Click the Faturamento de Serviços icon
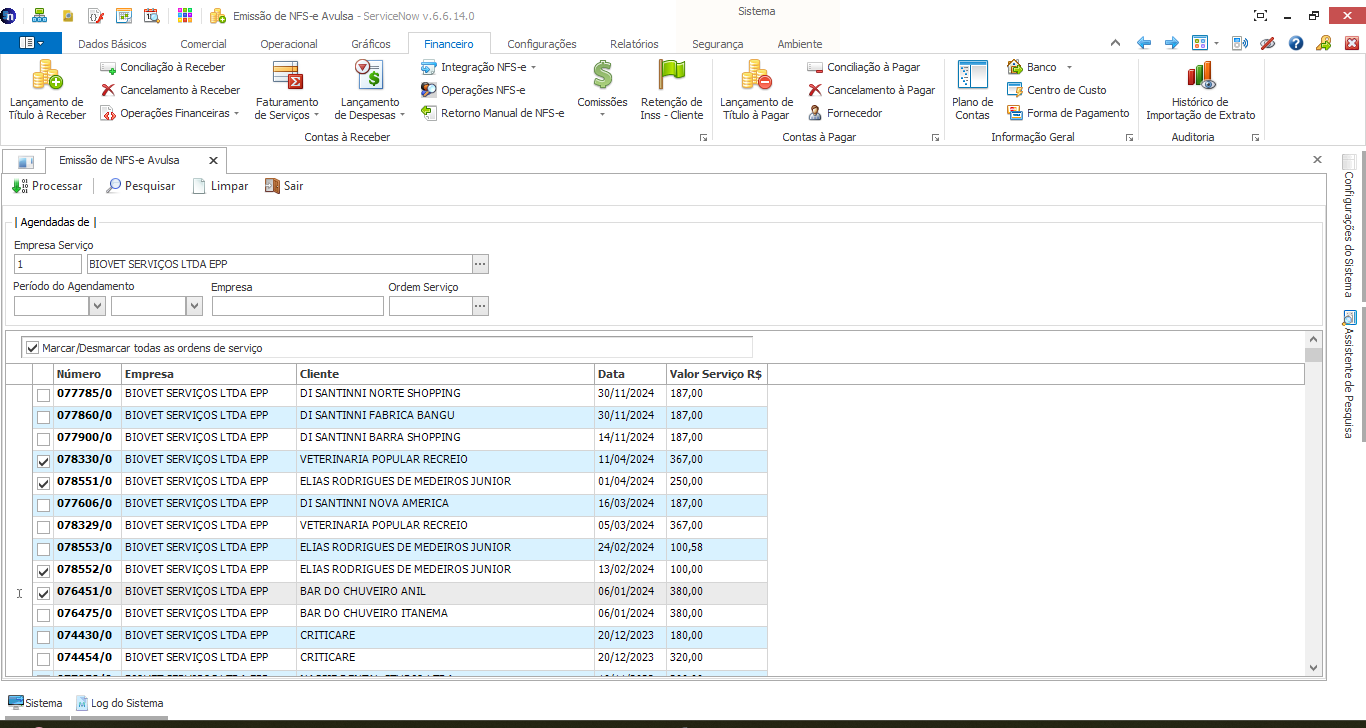 coord(287,77)
